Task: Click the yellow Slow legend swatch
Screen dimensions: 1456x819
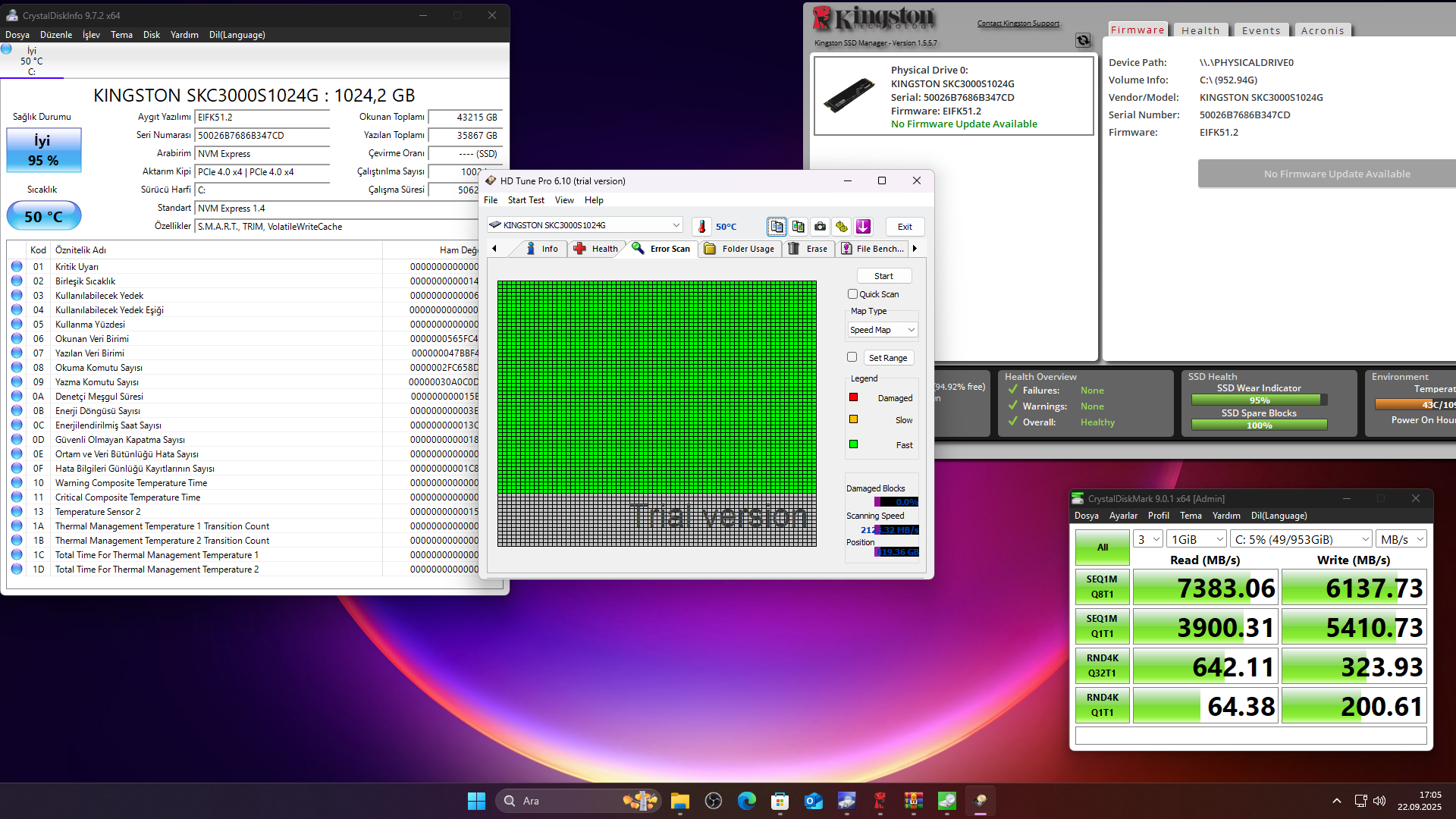Action: coord(853,419)
